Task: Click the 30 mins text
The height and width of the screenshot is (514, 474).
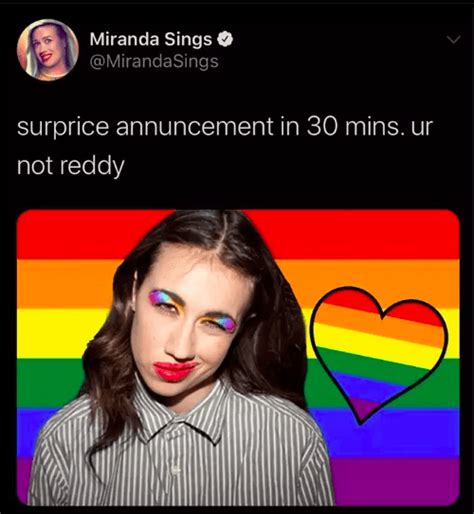Action: [x=353, y=127]
